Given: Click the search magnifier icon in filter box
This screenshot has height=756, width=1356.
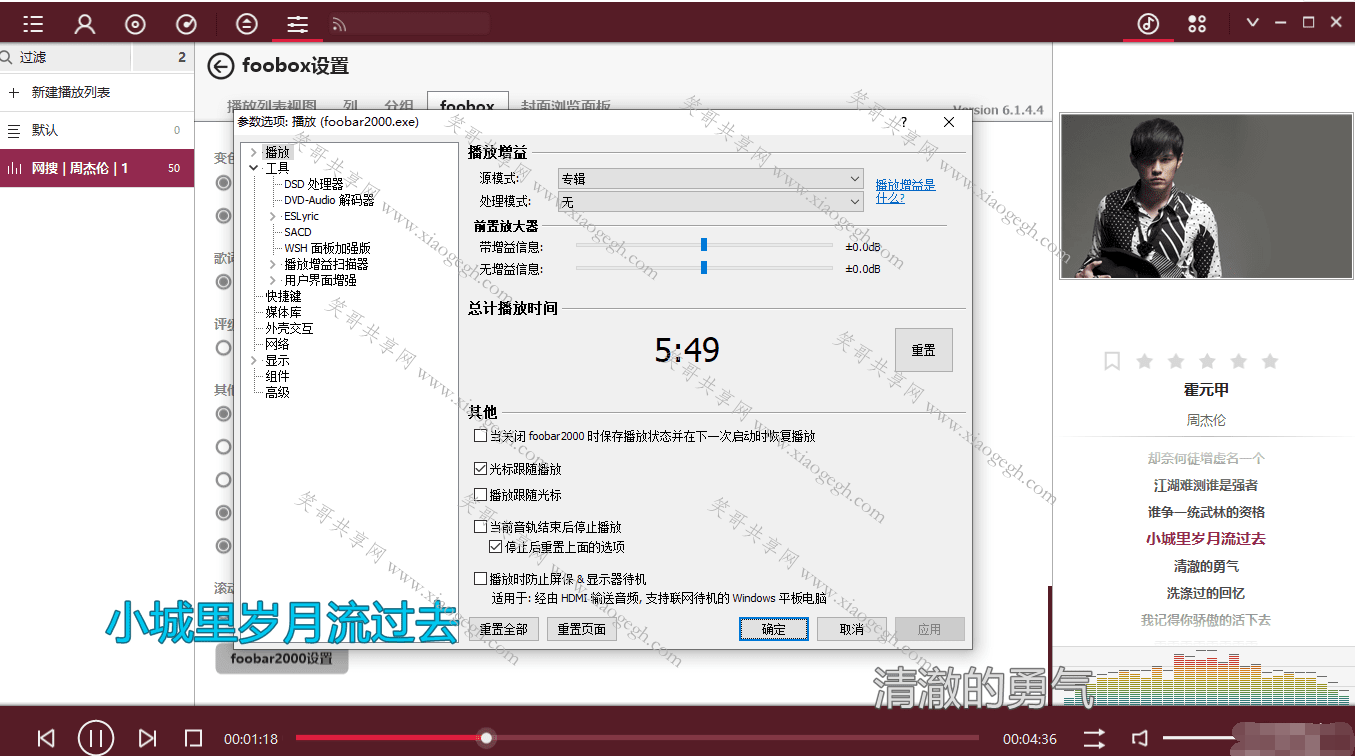Looking at the screenshot, I should 8,58.
